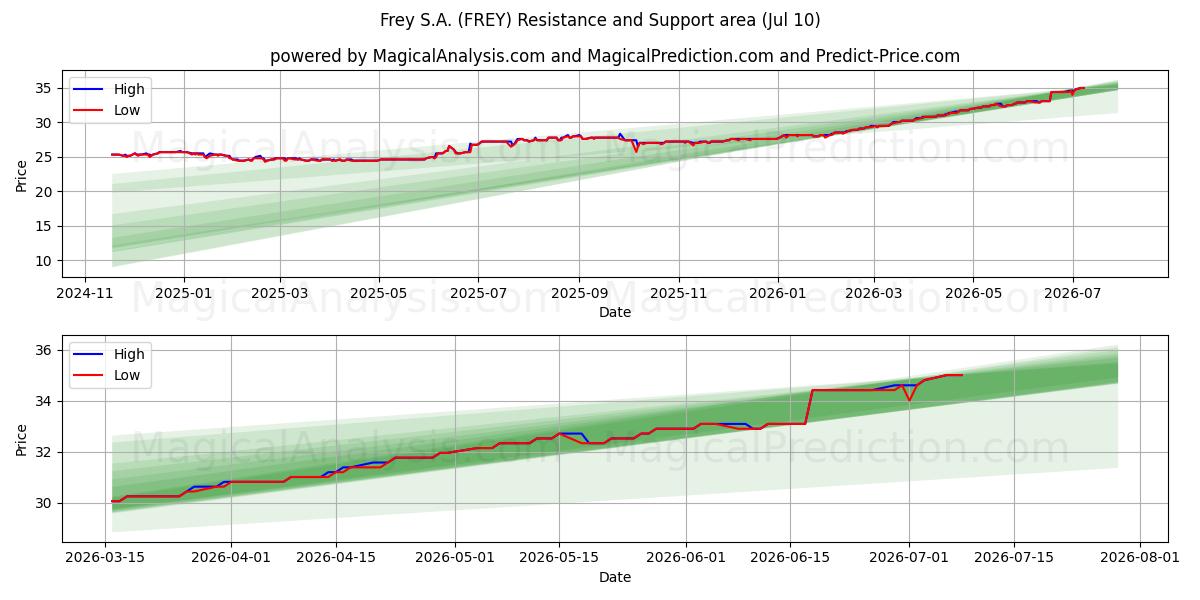The image size is (1200, 600).
Task: Click the '2026-05-01' x-axis label
Action: 455,560
